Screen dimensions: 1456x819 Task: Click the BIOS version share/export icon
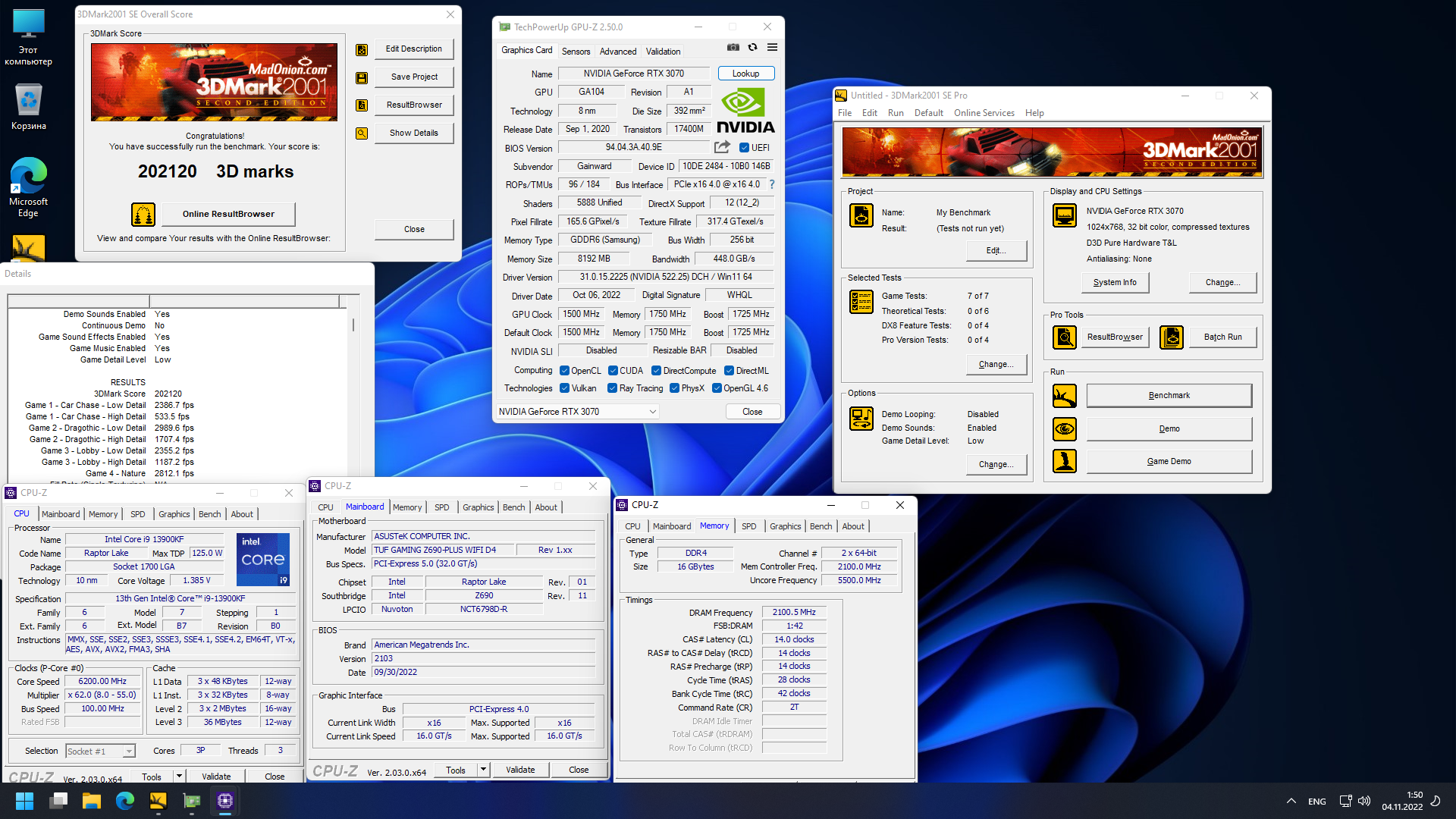click(x=722, y=147)
